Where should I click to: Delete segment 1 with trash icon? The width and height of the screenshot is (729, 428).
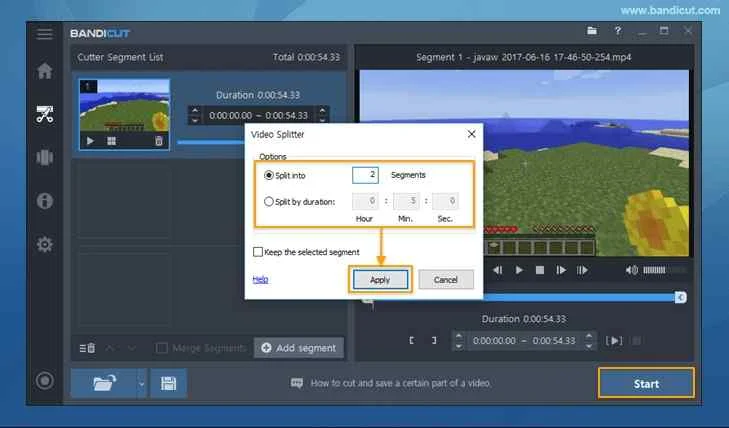[x=158, y=141]
